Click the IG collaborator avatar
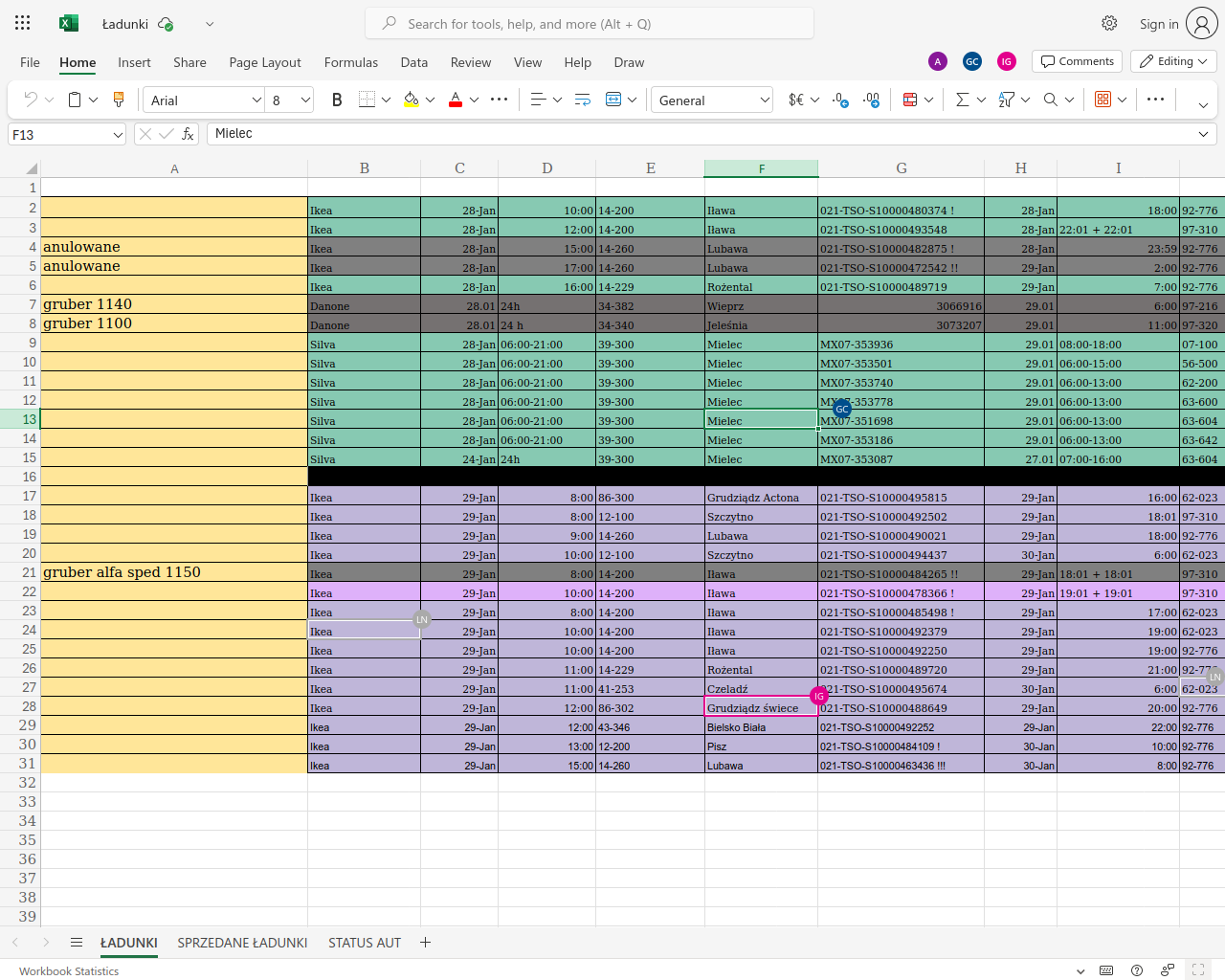 click(x=1007, y=61)
